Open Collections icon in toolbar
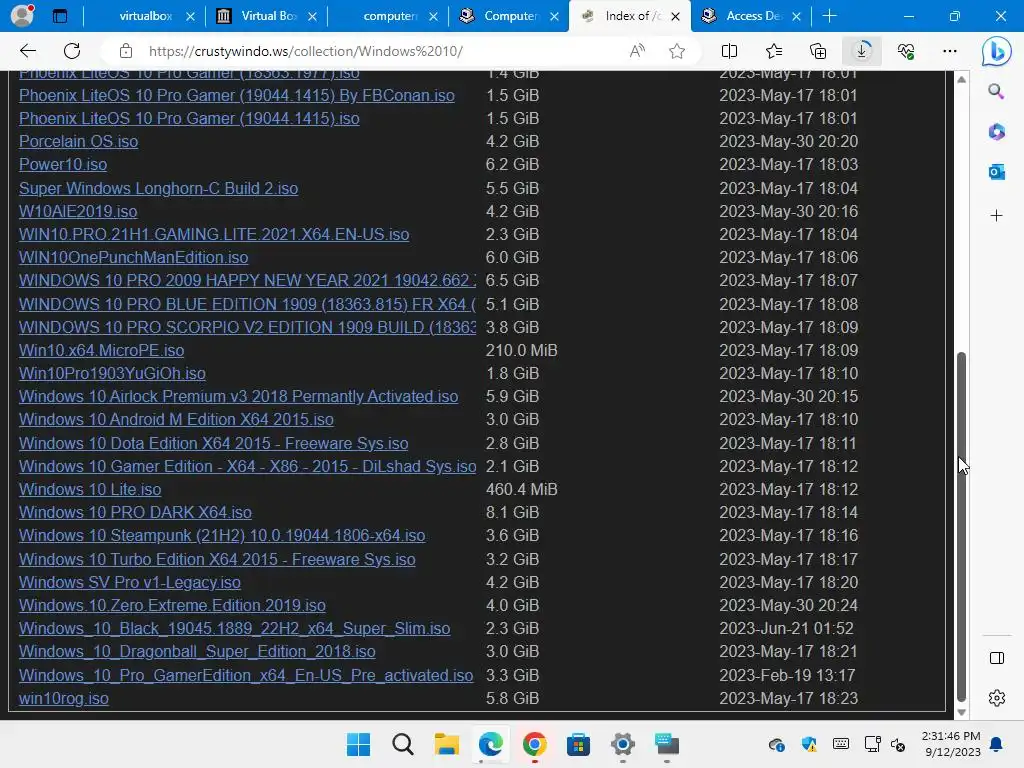1024x768 pixels. [x=818, y=51]
